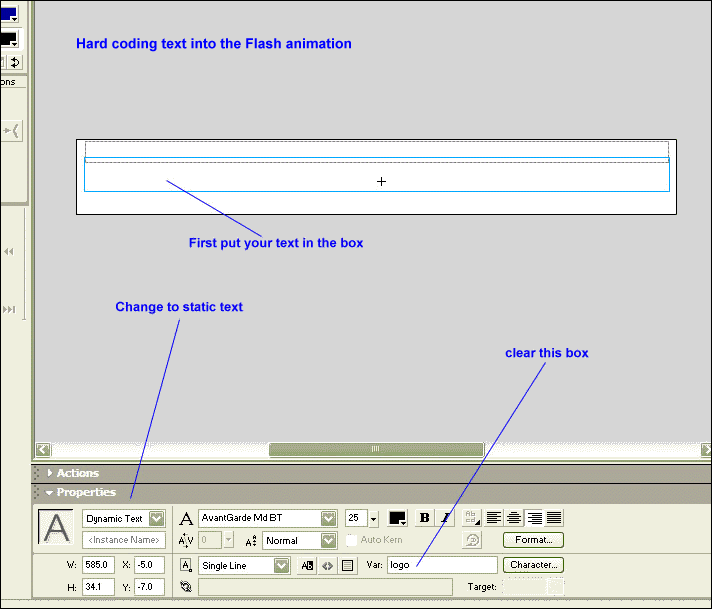Click the Instance Name input field

[124, 540]
